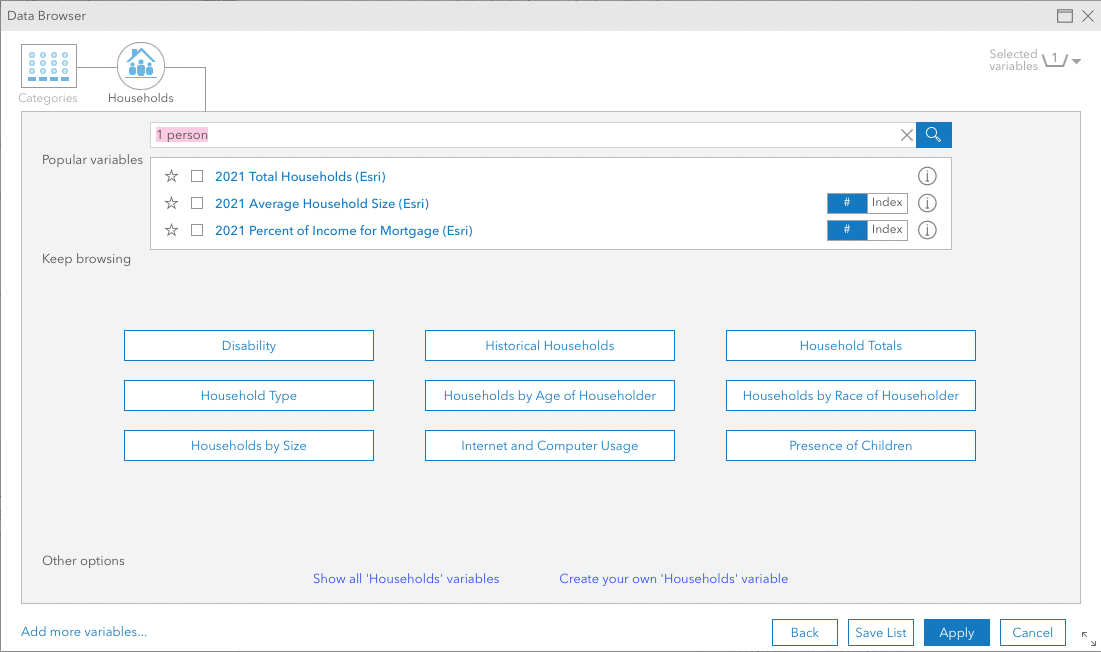Run search with the magnifier button

tap(934, 135)
